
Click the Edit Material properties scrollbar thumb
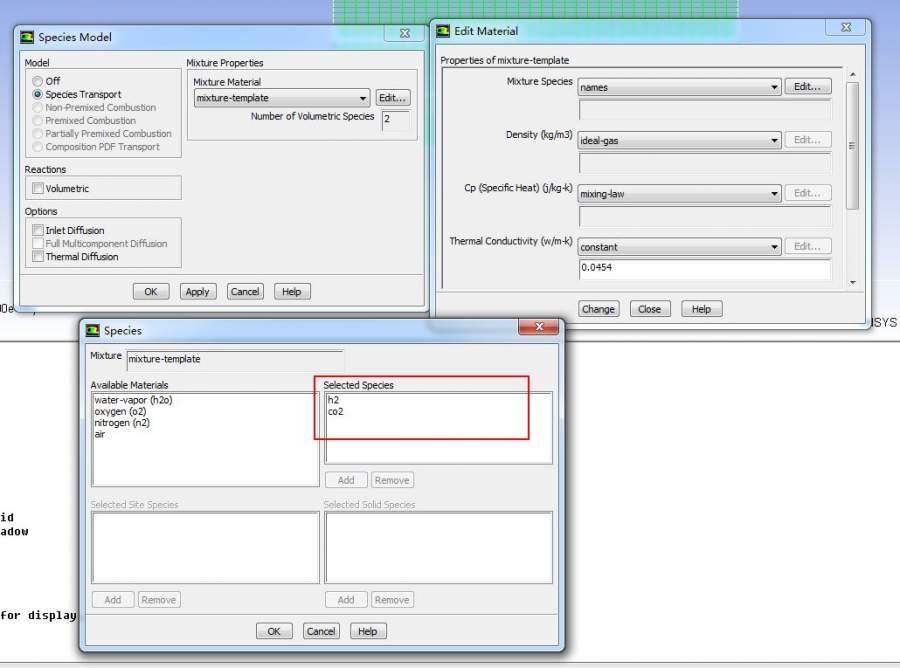click(853, 146)
